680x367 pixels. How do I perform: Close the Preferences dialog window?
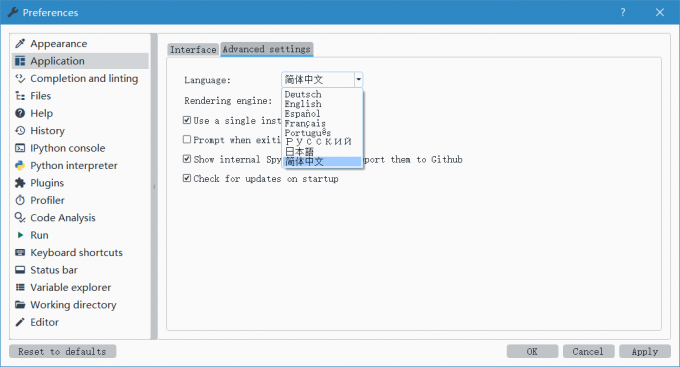click(660, 12)
